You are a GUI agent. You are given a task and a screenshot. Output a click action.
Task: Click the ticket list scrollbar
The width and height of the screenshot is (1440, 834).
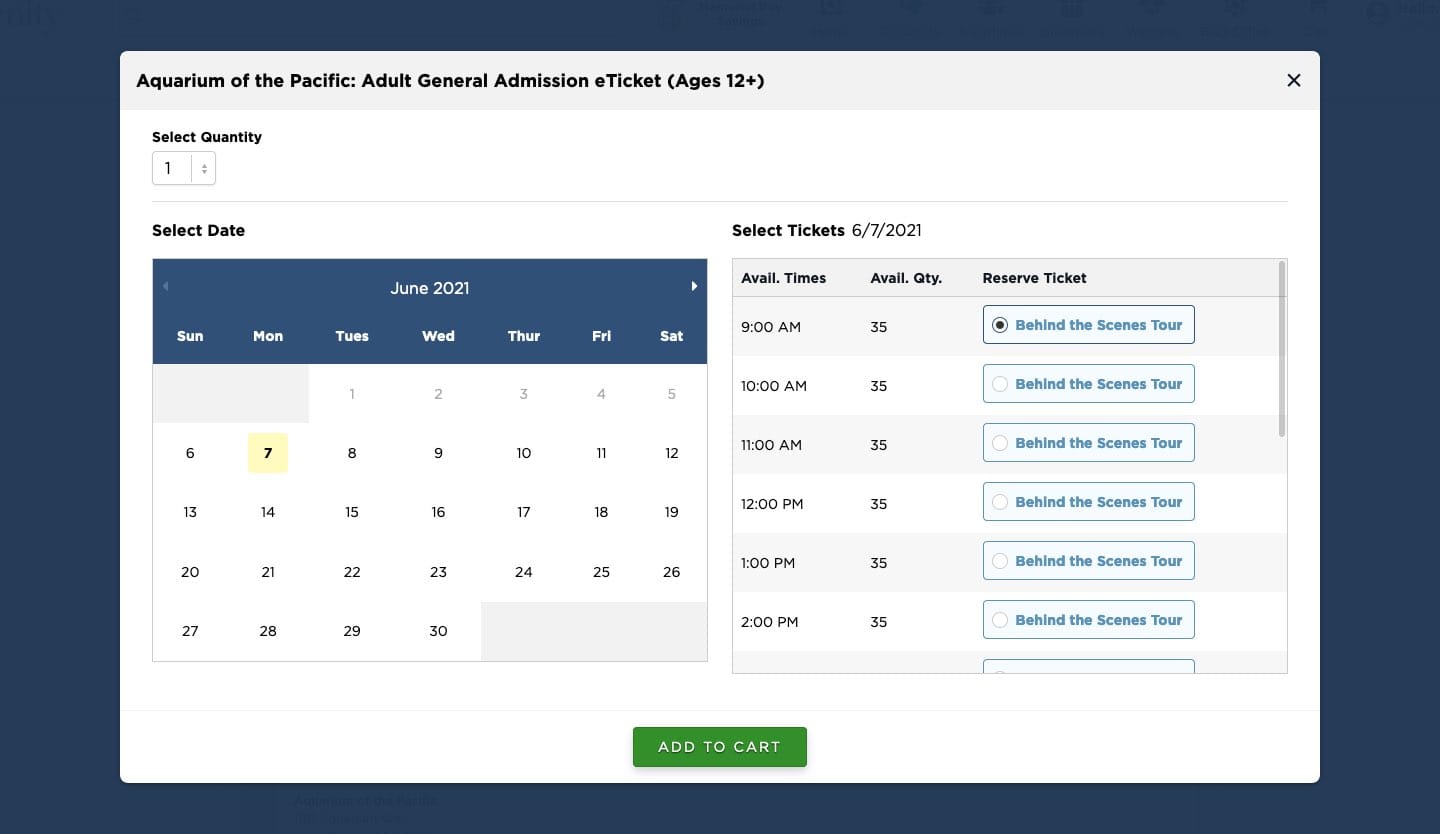click(1281, 349)
